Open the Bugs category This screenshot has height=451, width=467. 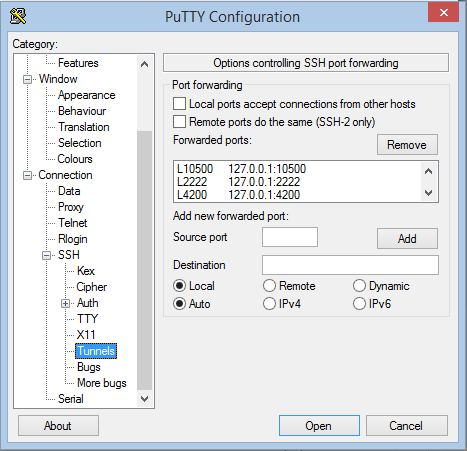click(x=89, y=367)
